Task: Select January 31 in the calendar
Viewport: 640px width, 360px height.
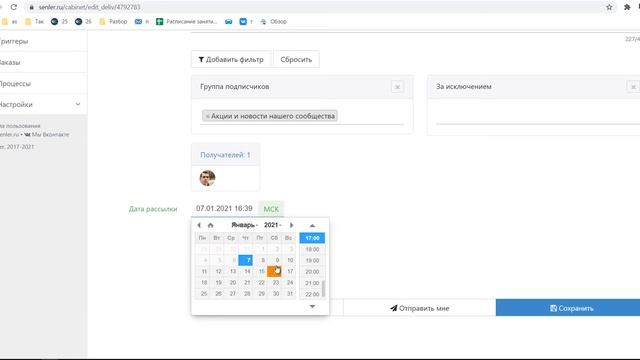Action: (x=289, y=293)
